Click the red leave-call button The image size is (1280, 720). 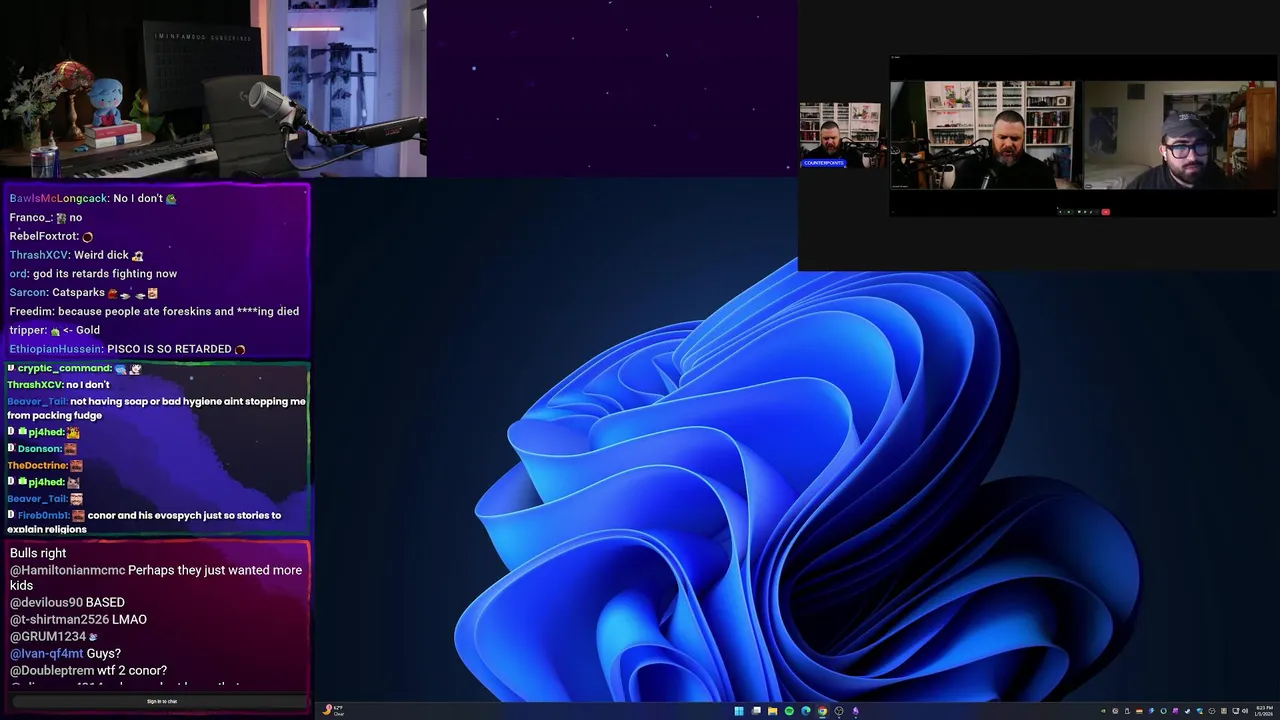tap(1105, 212)
